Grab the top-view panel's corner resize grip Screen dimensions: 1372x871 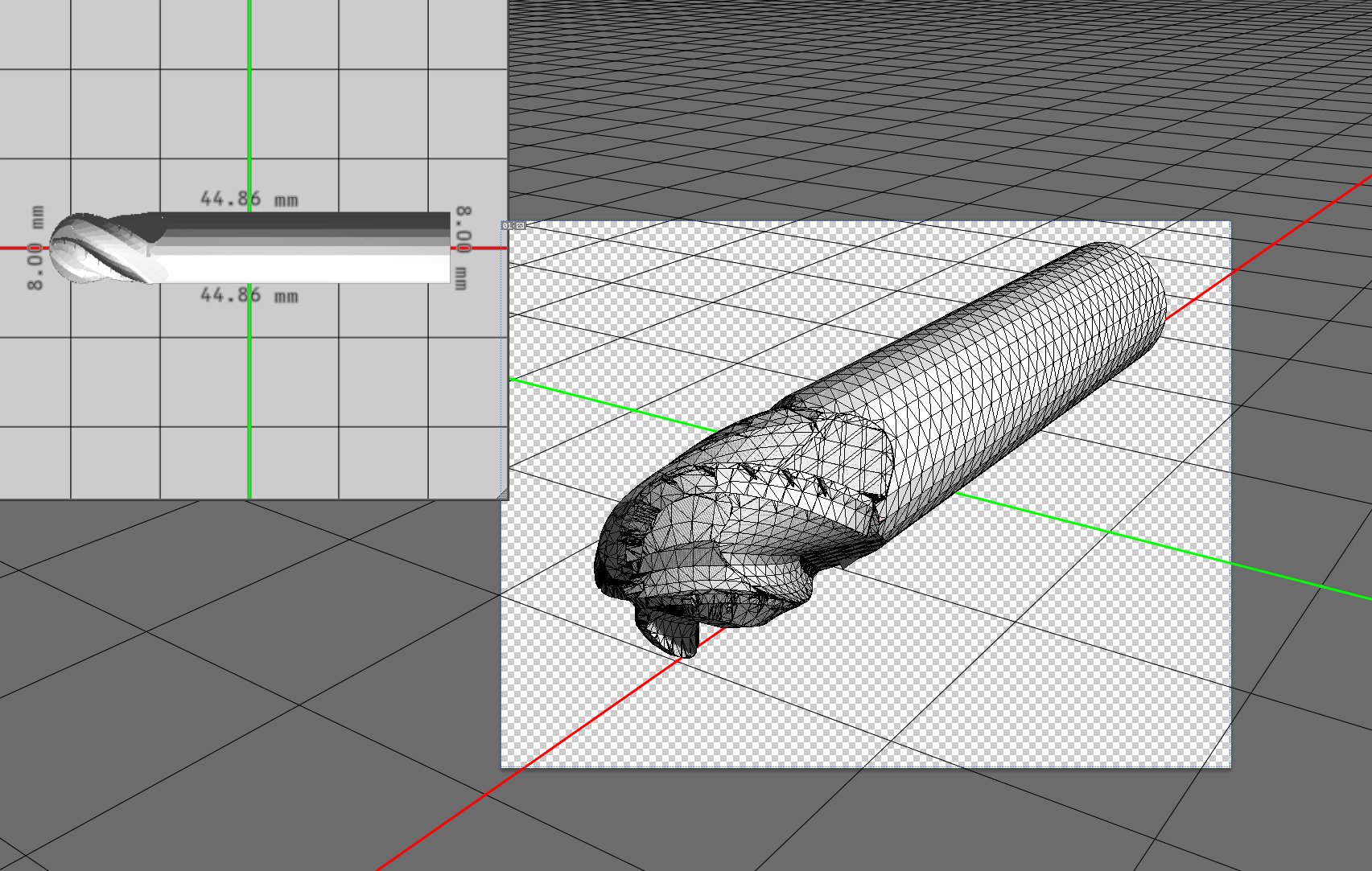point(503,494)
